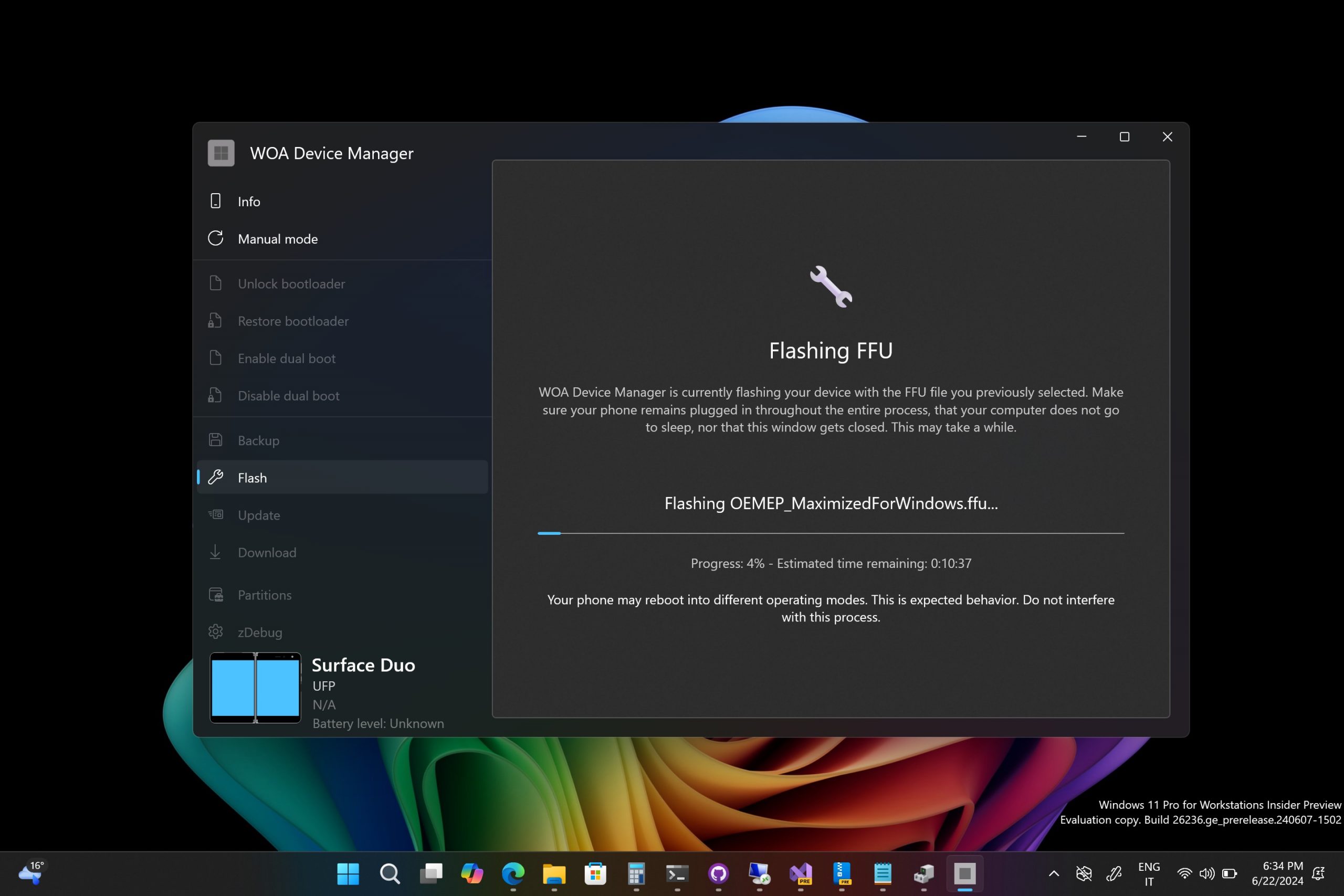Open File Explorer from taskbar
The width and height of the screenshot is (1344, 896).
(554, 874)
